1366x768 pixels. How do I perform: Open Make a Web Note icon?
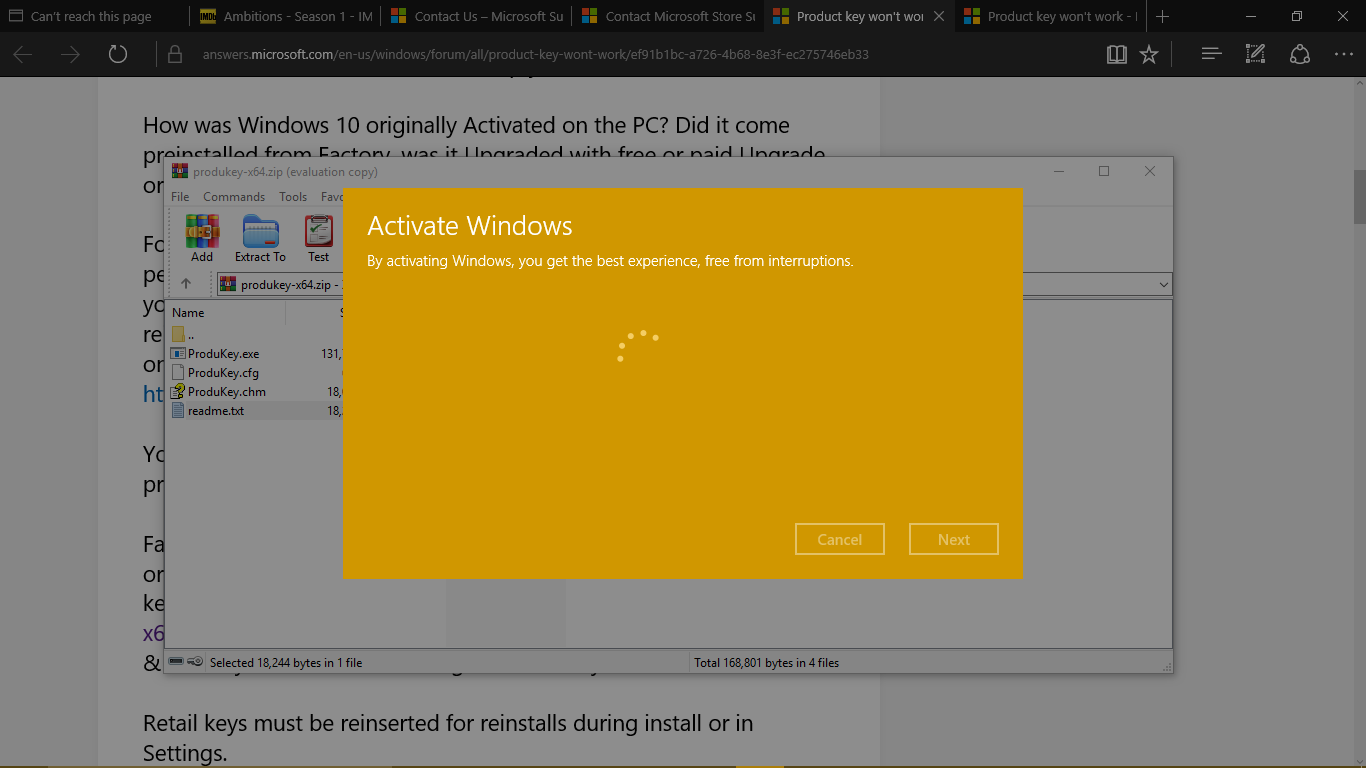tap(1255, 54)
